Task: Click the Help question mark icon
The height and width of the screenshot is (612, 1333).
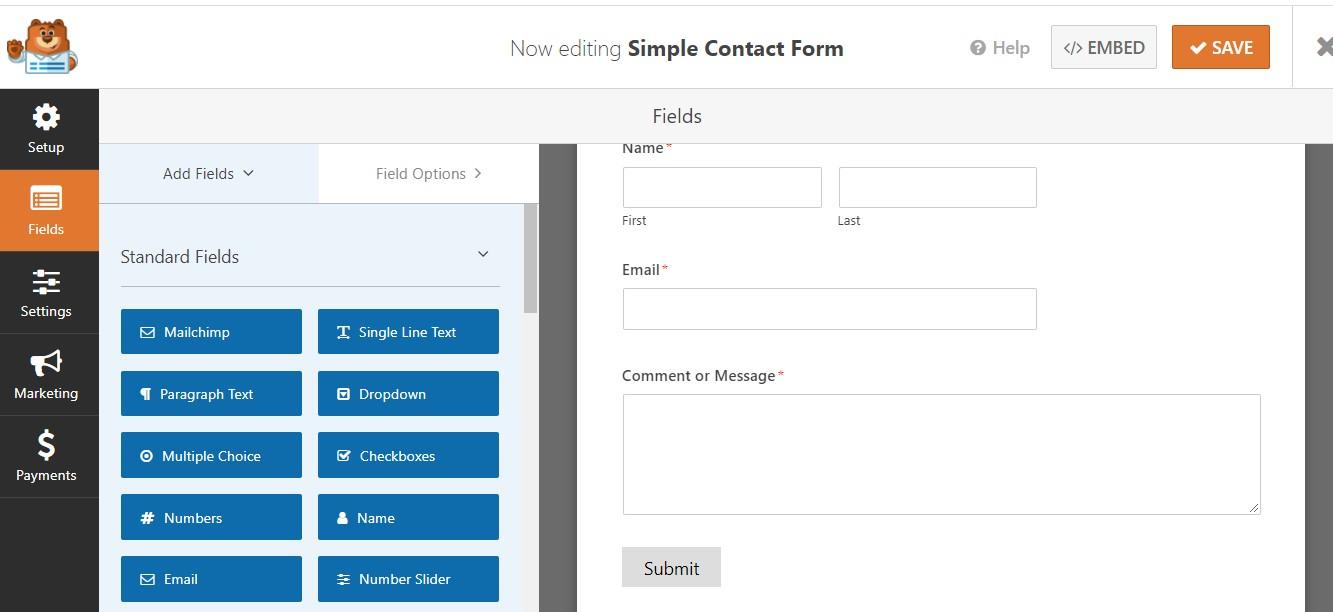Action: 978,48
